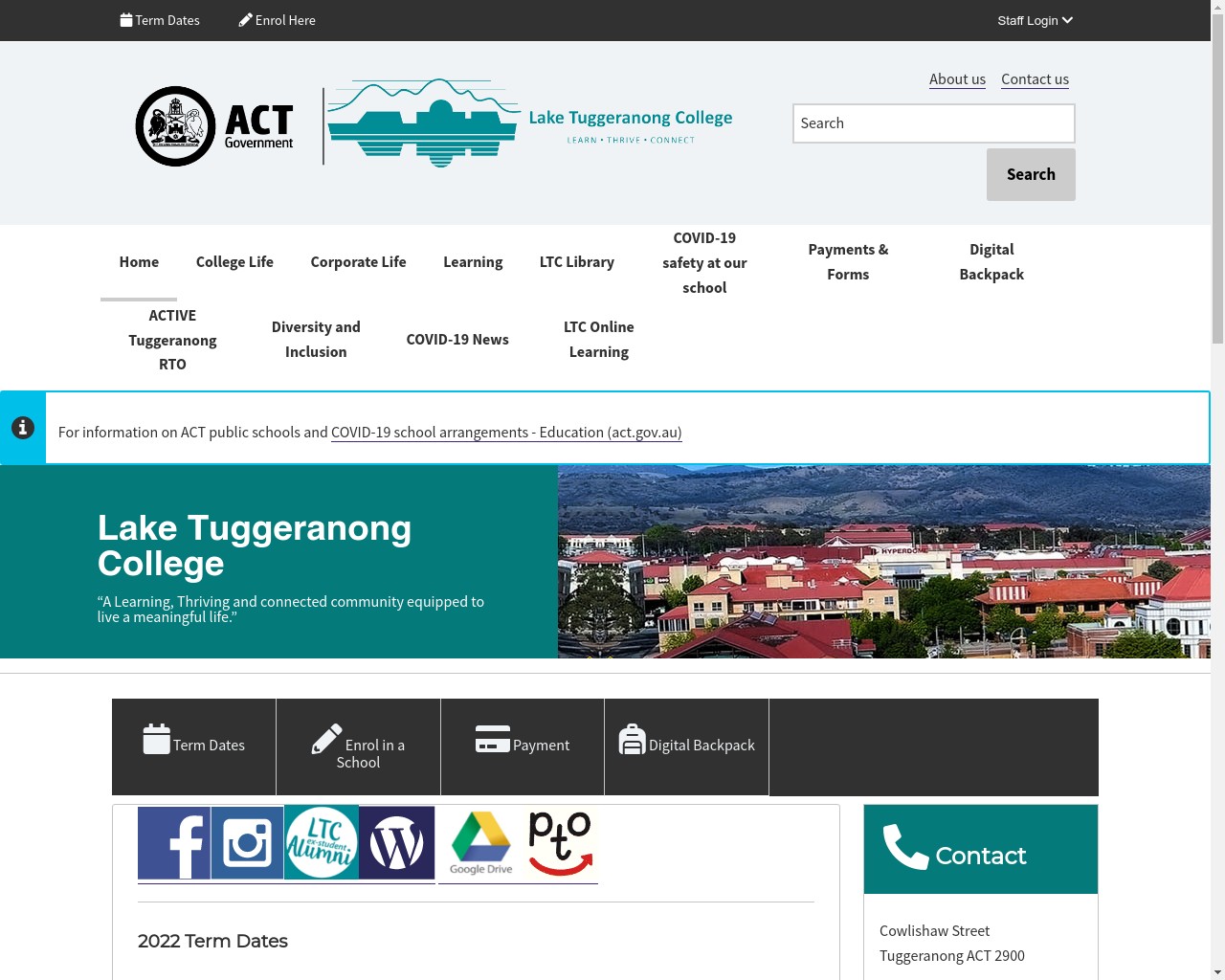Click the information icon beside the alert banner
1225x980 pixels.
pyautogui.click(x=23, y=428)
